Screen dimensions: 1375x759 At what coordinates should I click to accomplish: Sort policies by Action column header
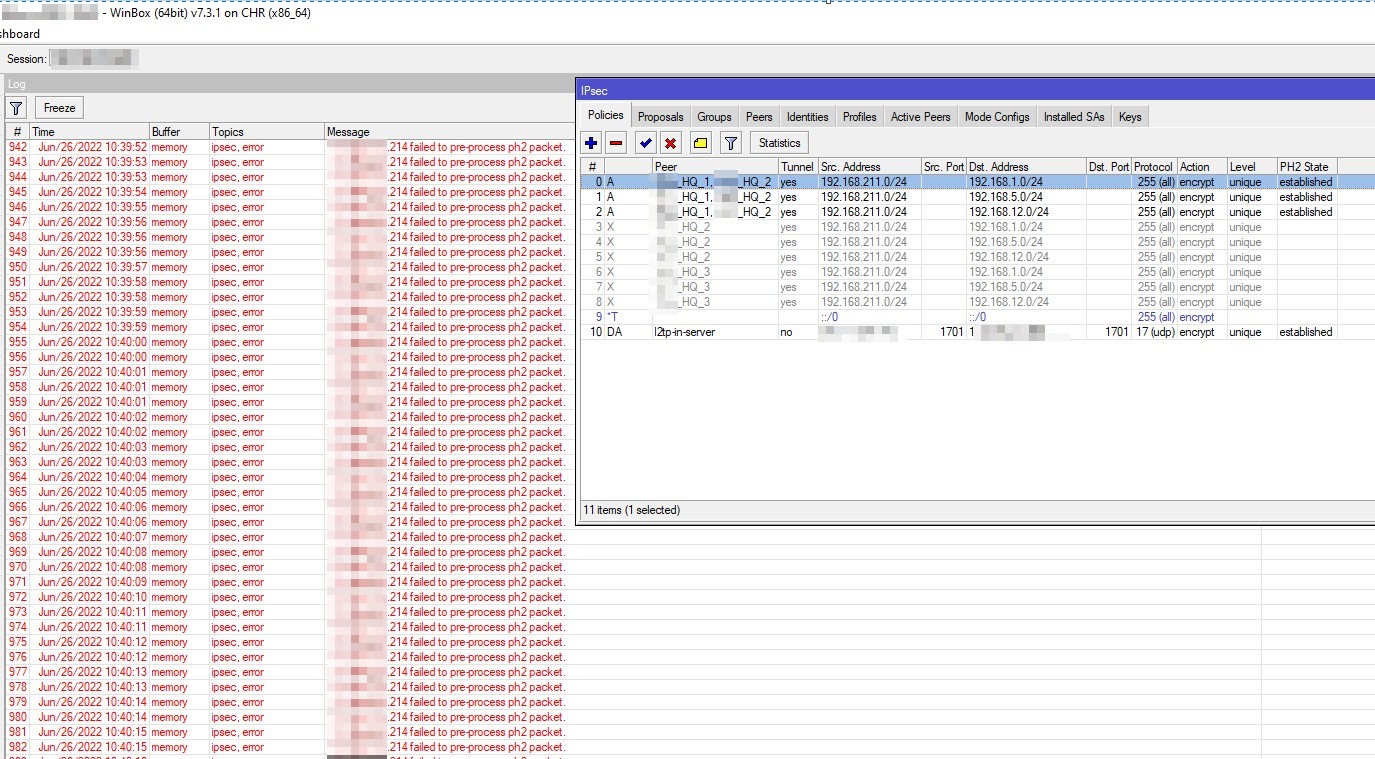click(1202, 167)
